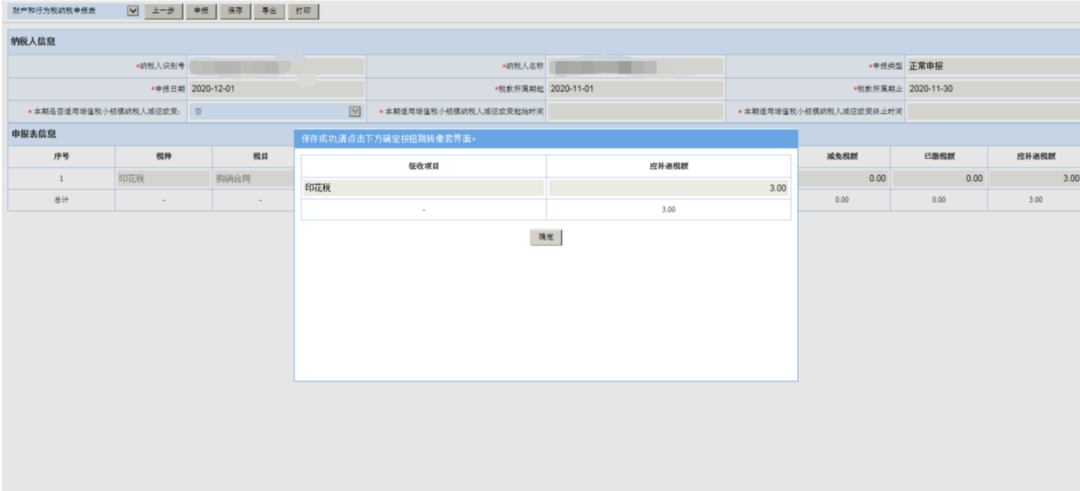Click the 总计 row label
This screenshot has height=491, width=1080.
point(61,200)
